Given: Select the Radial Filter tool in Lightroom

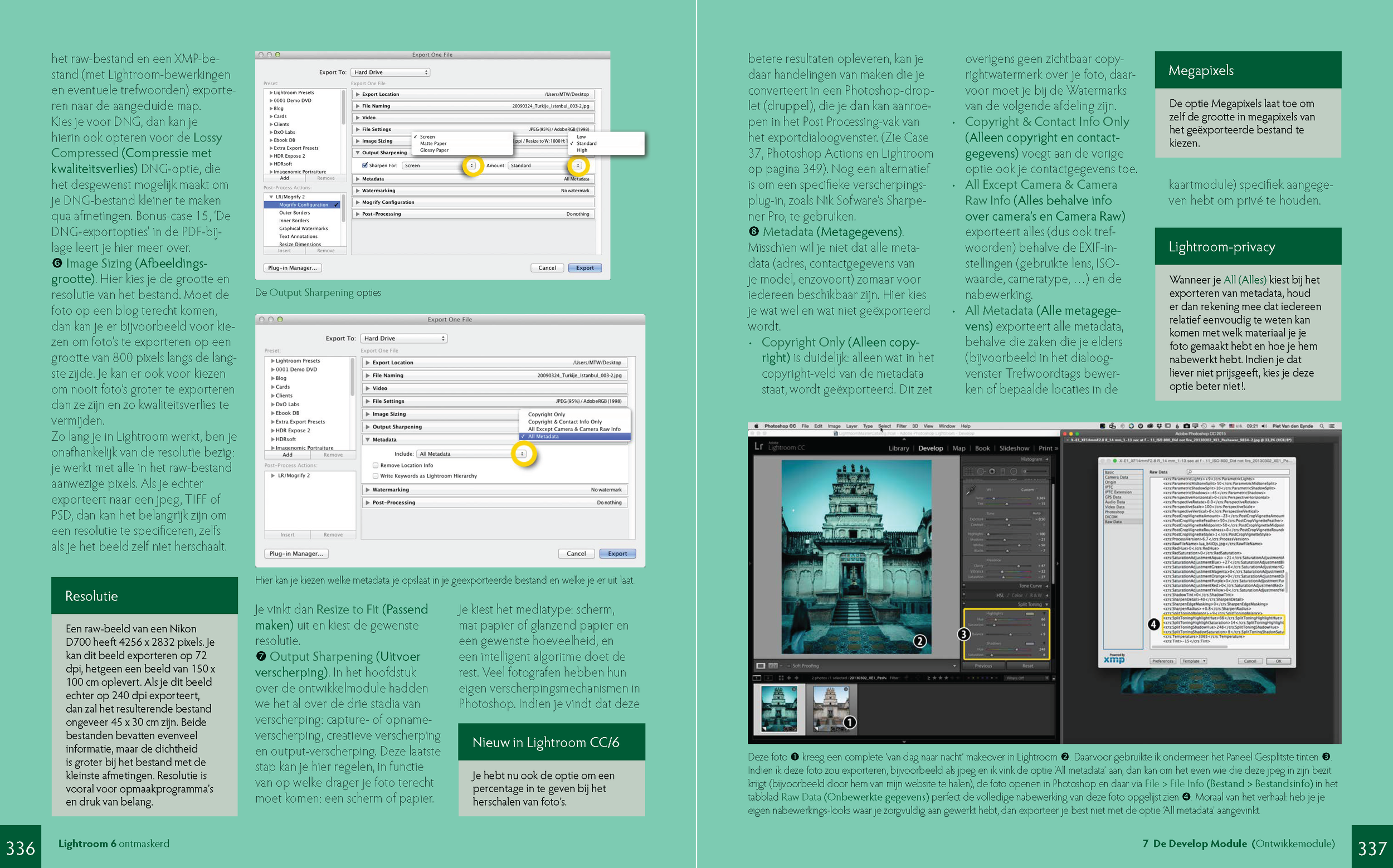Looking at the screenshot, I should coord(1014,472).
